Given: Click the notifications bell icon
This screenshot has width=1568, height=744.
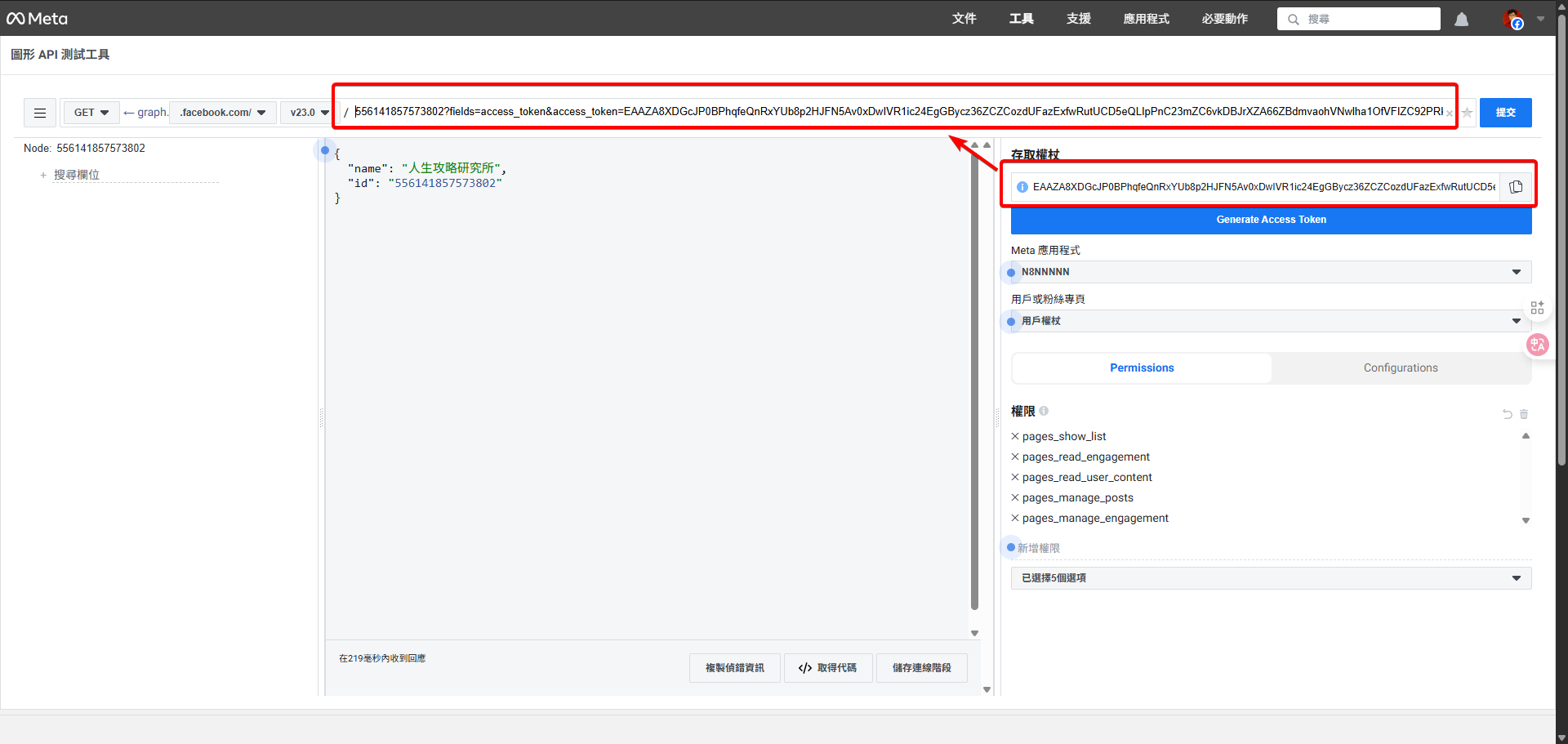Looking at the screenshot, I should tap(1461, 19).
